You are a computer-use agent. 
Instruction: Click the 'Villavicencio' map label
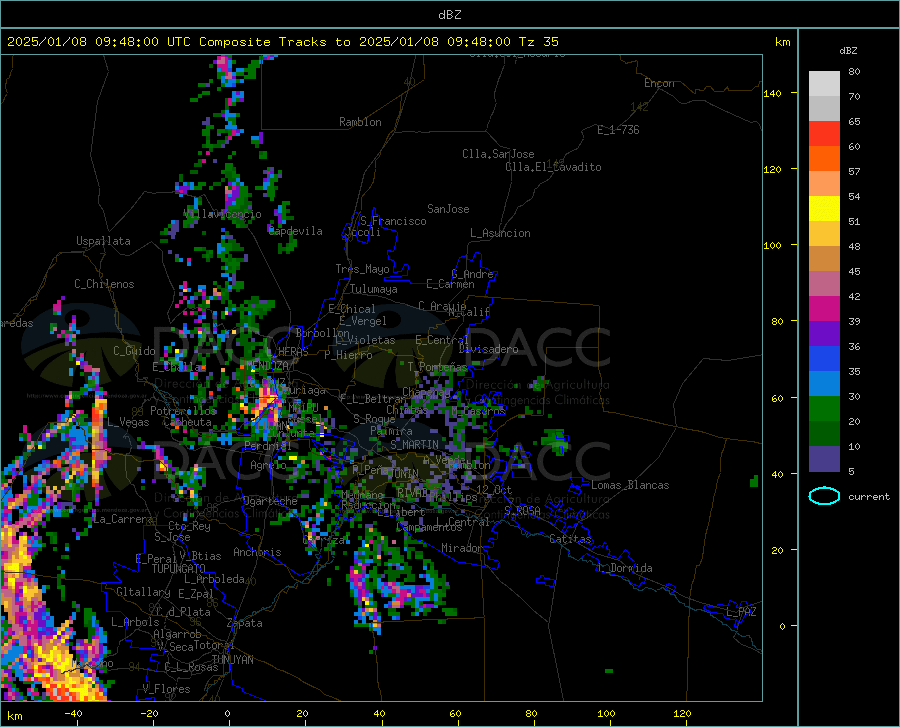click(223, 214)
